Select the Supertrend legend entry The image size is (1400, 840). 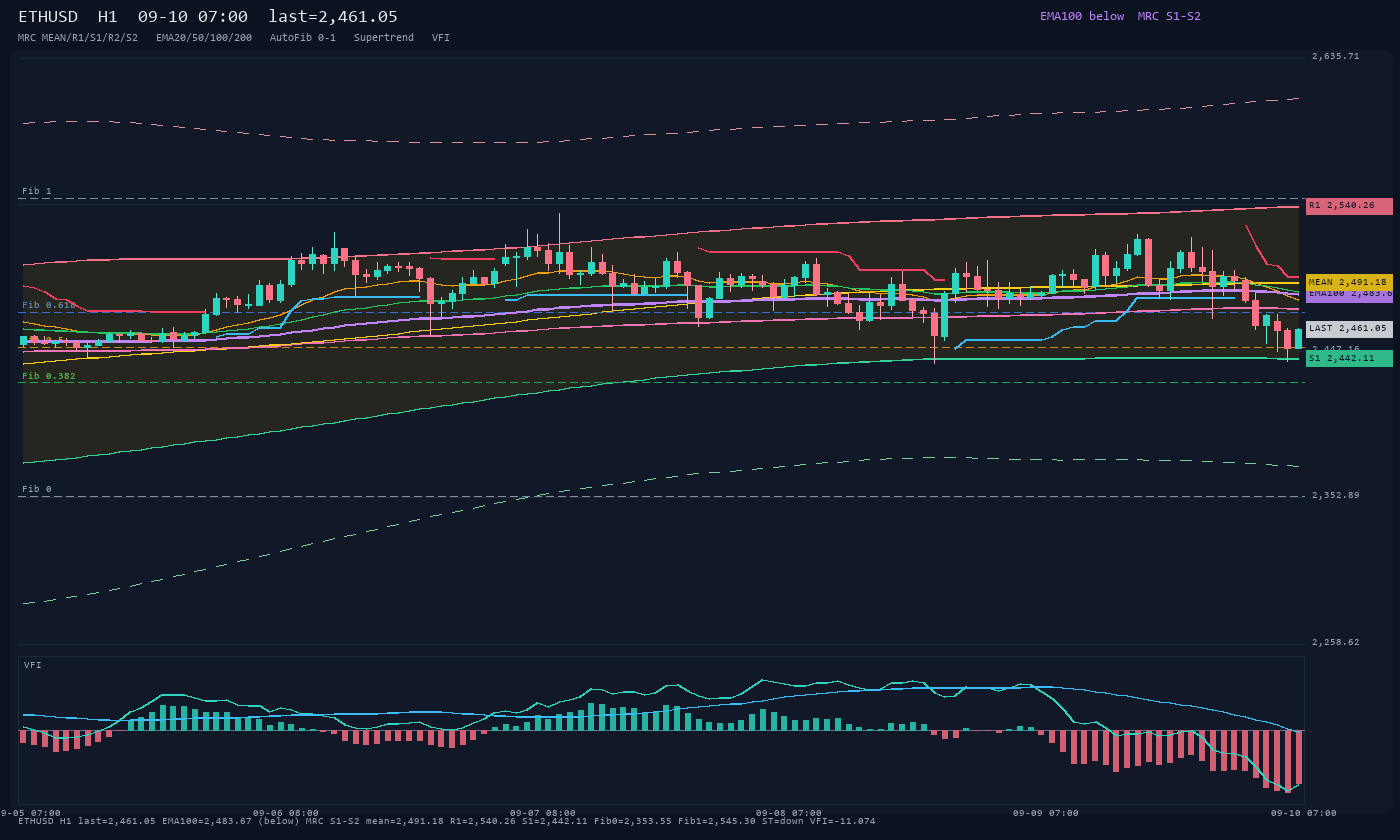coord(384,38)
